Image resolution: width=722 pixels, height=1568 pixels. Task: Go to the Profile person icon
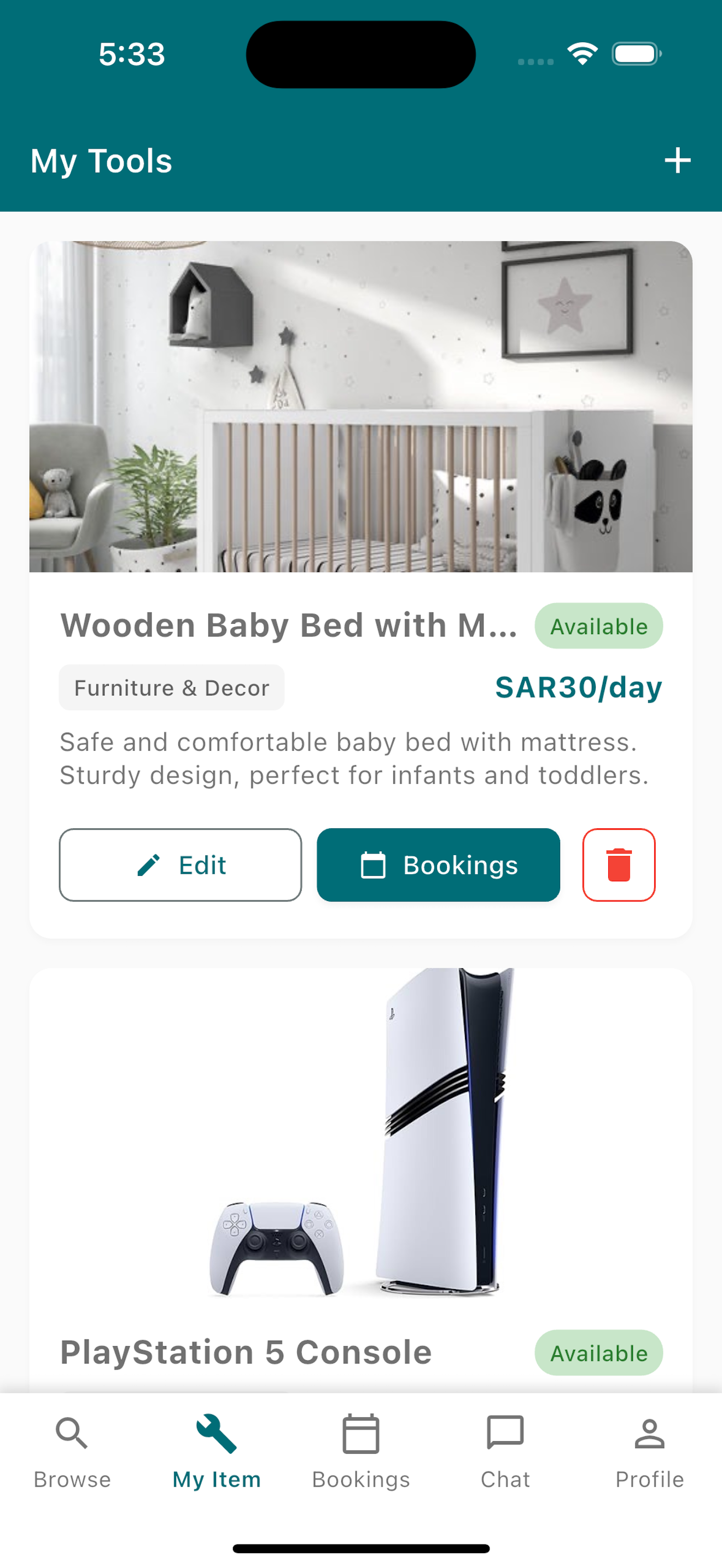[x=650, y=1434]
